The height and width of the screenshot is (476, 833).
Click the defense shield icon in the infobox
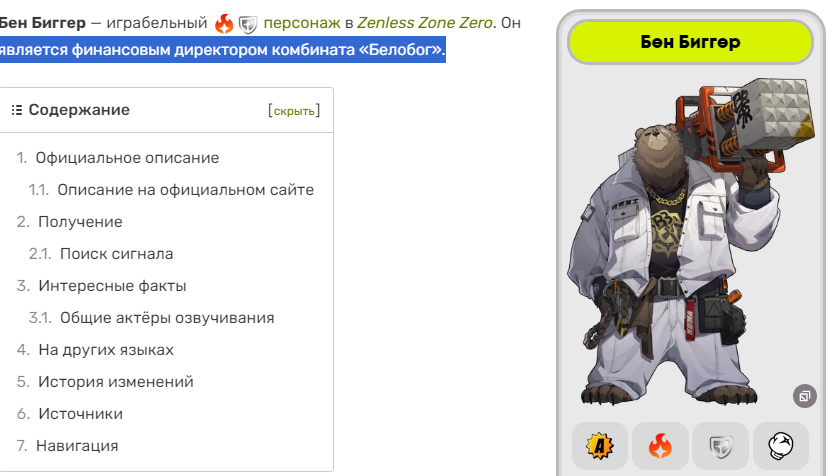(x=721, y=446)
